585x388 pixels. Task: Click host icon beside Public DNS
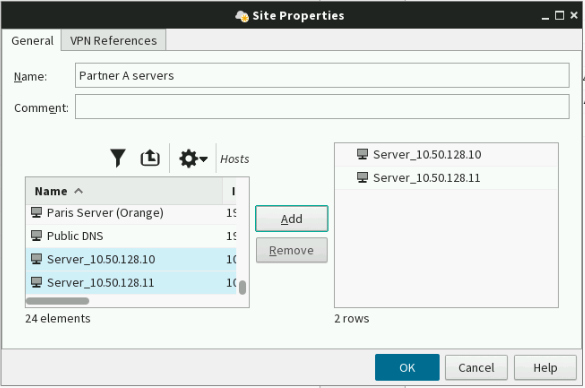37,236
